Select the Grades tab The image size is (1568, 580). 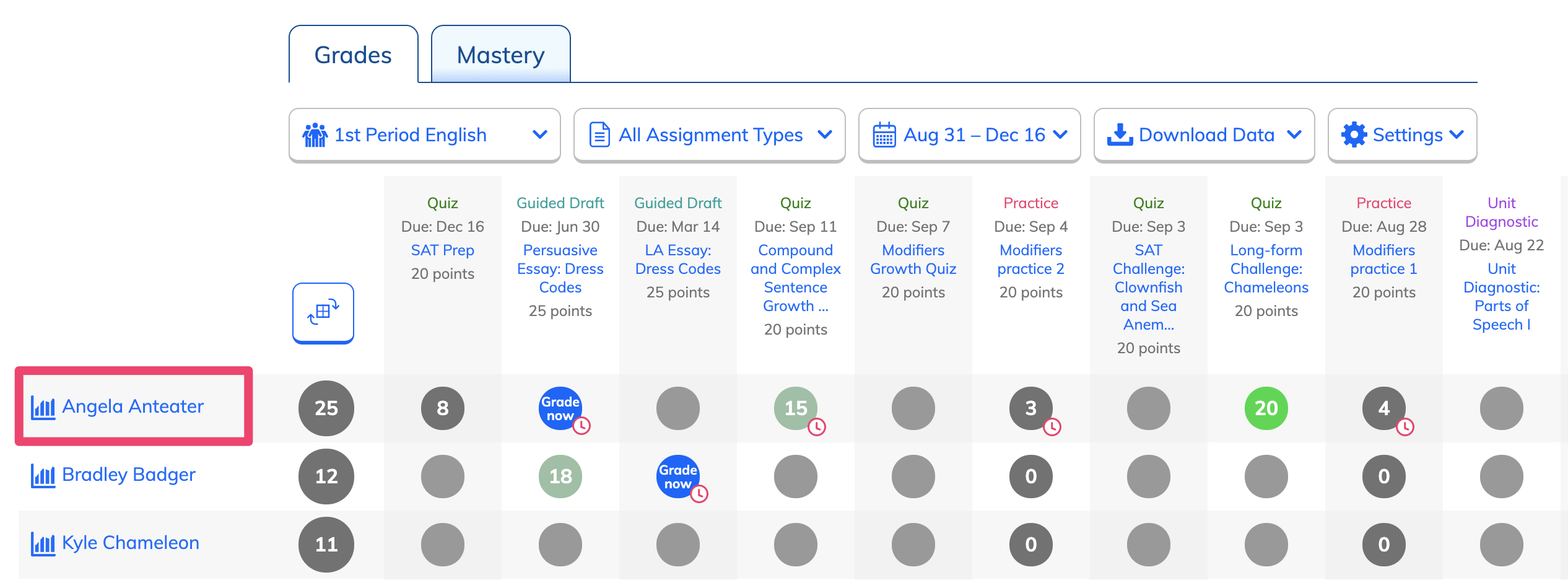point(354,55)
